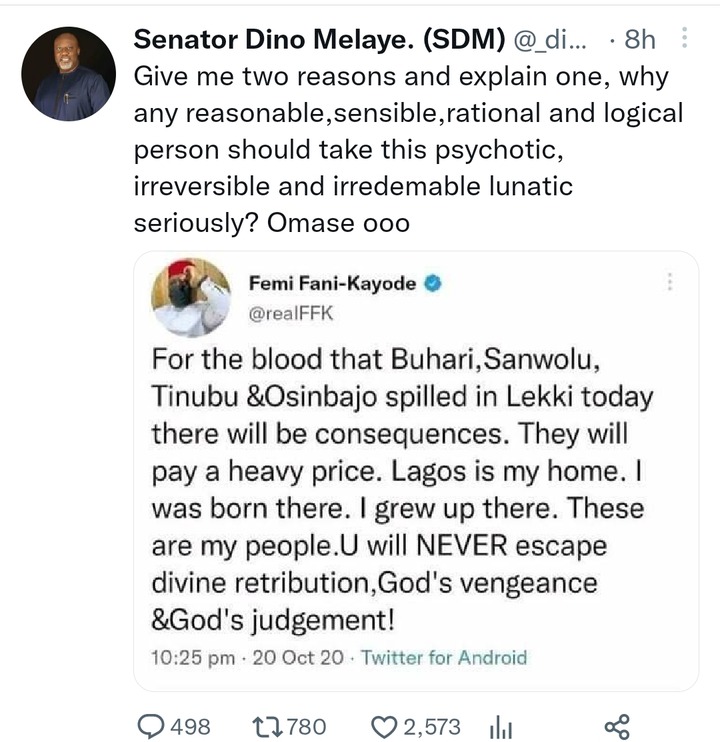Click the truncated @_di... handle
Image resolution: width=720 pixels, height=742 pixels.
[x=550, y=40]
